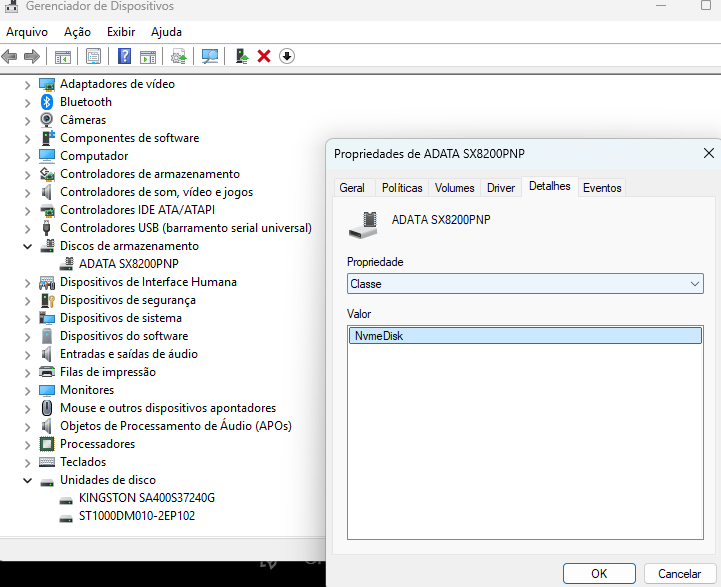The height and width of the screenshot is (587, 721).
Task: Open the Ajuda menu
Action: 166,32
